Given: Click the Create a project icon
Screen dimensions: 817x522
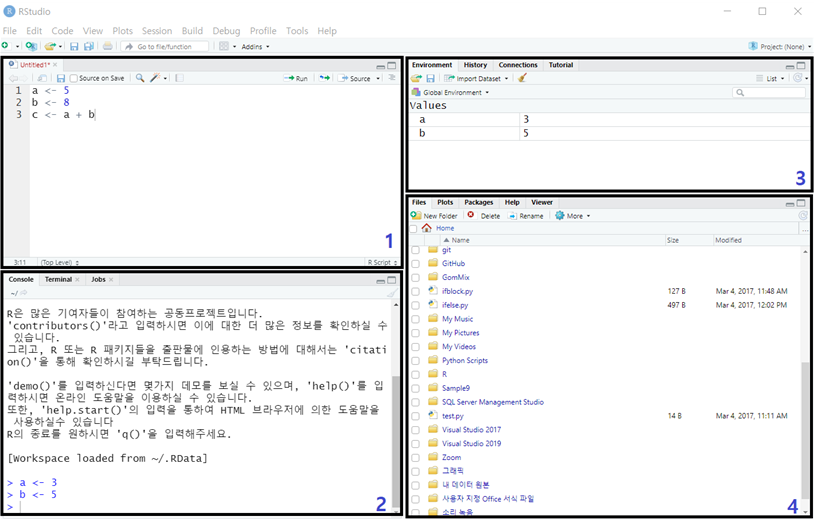Looking at the screenshot, I should (x=31, y=46).
